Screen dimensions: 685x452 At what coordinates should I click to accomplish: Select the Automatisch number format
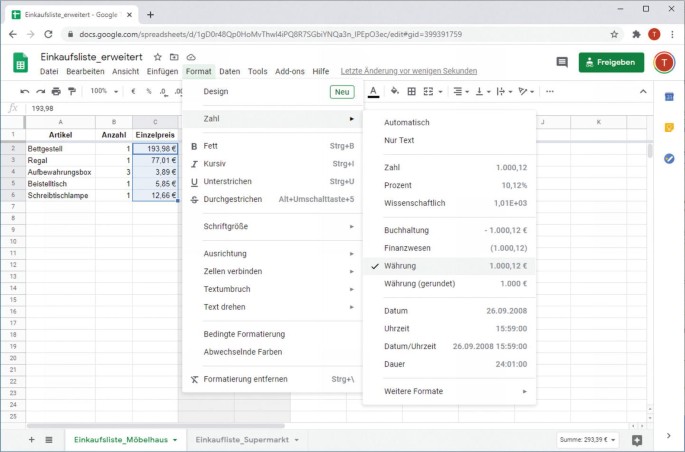point(449,122)
